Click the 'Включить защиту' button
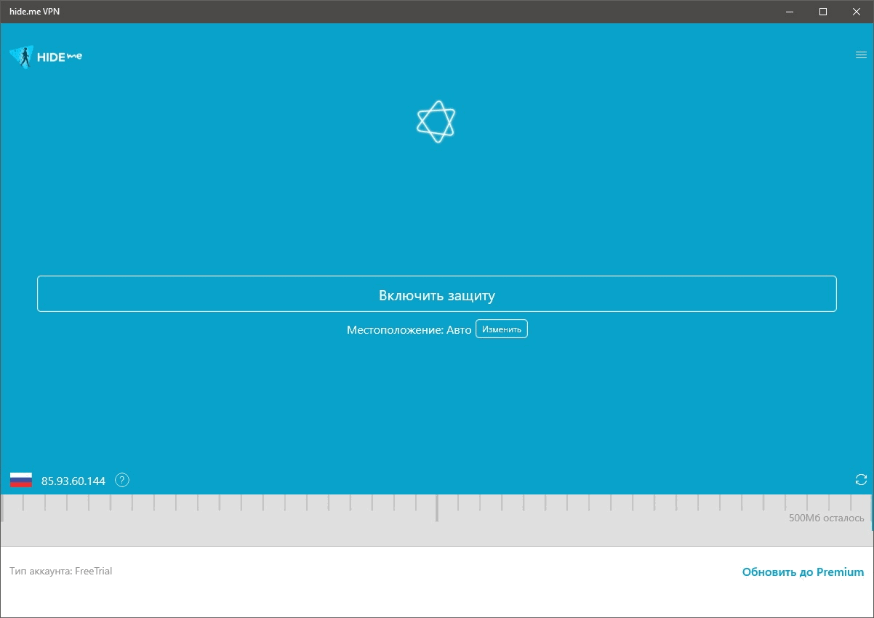This screenshot has height=618, width=874. 436,294
